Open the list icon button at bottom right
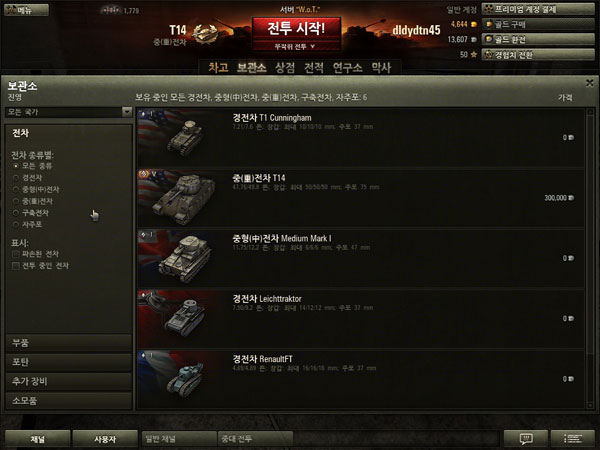Viewport: 600px width, 450px height. 572,439
